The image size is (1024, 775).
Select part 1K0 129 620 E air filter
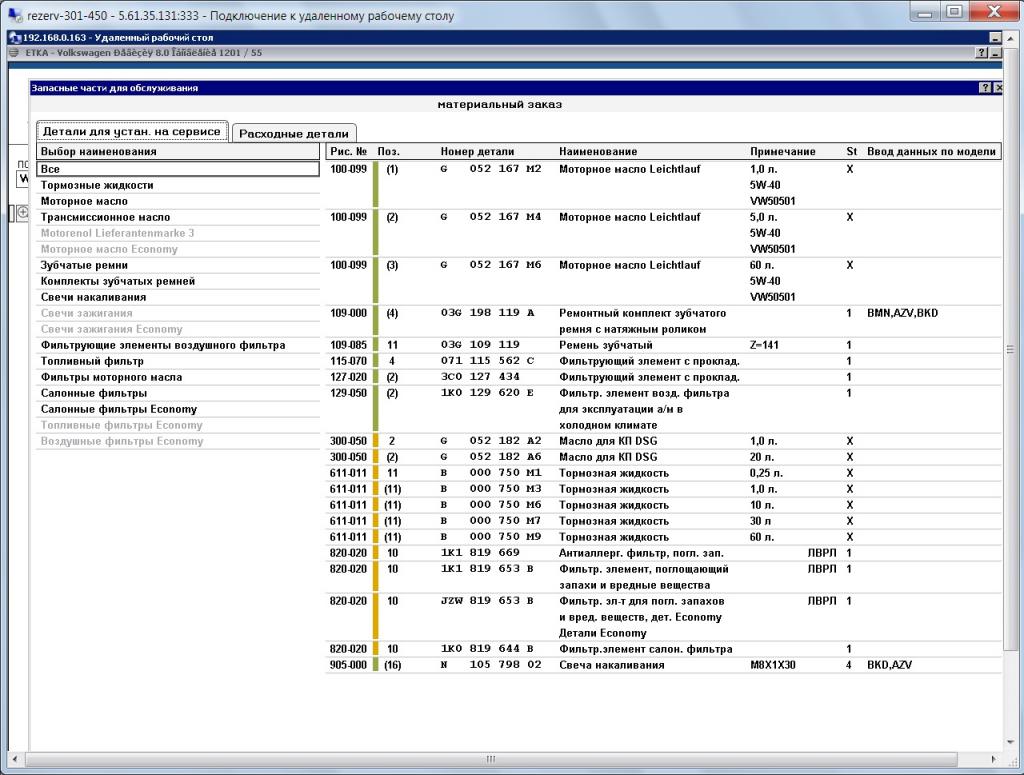(x=663, y=409)
